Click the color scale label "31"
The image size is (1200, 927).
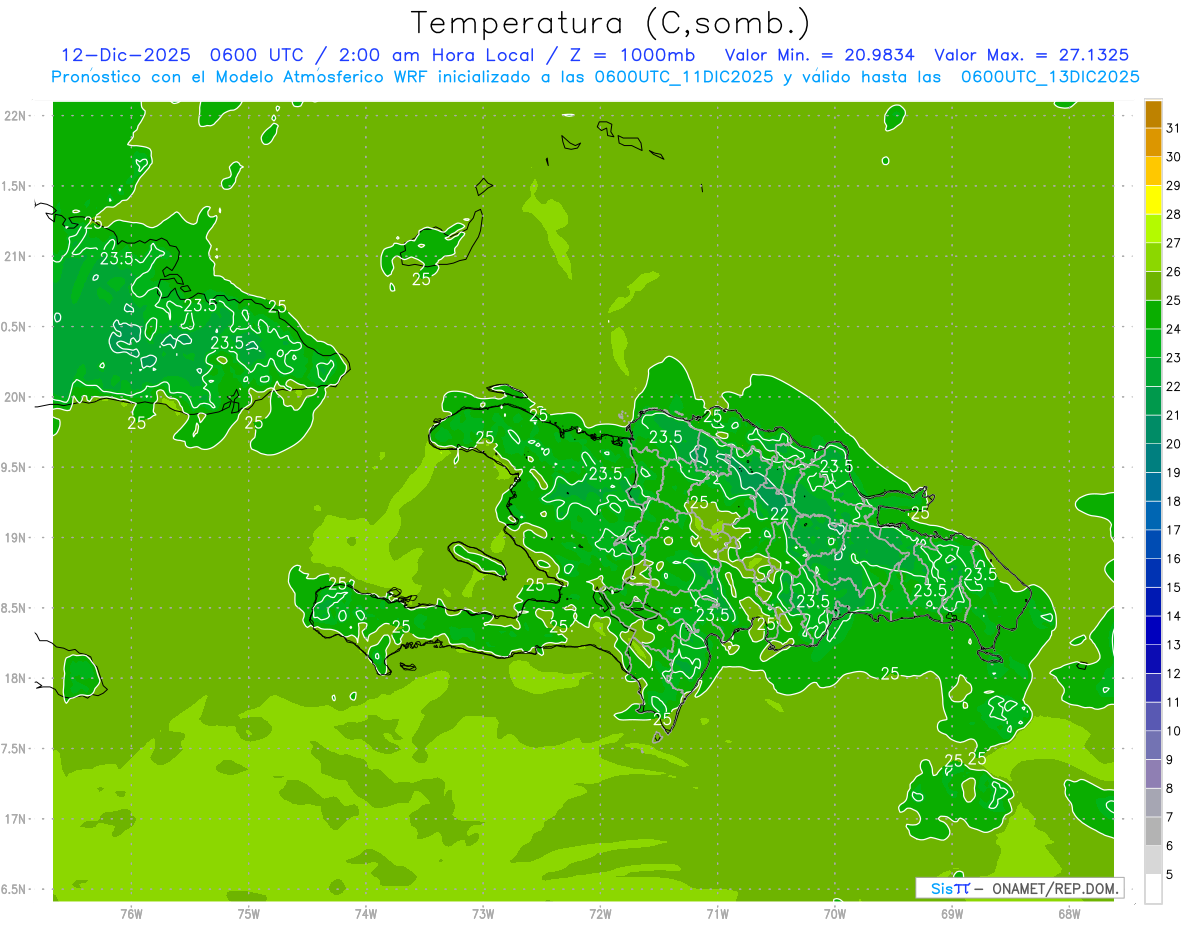1174,128
